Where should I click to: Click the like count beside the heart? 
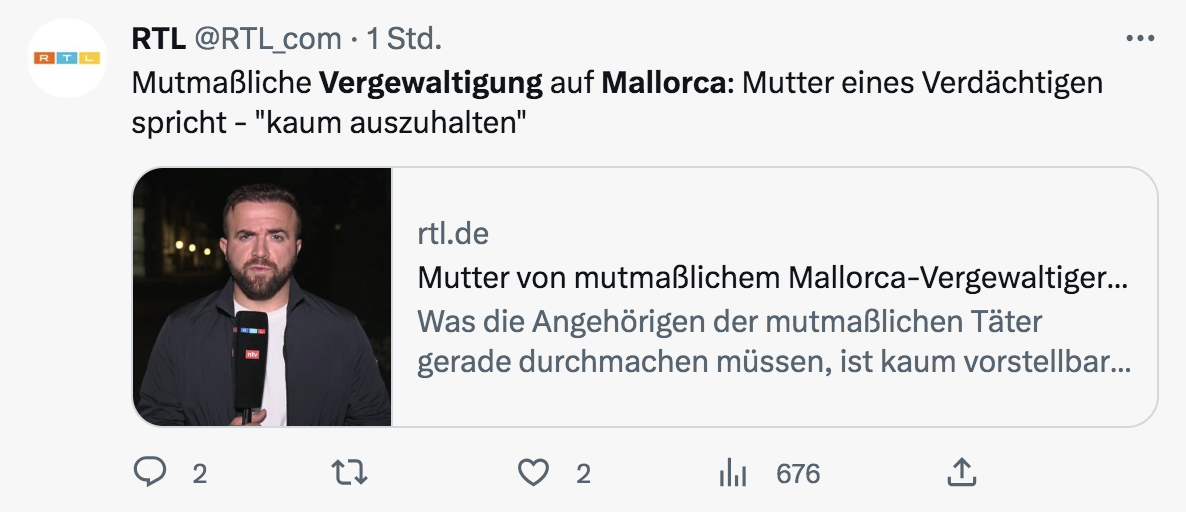coord(583,473)
